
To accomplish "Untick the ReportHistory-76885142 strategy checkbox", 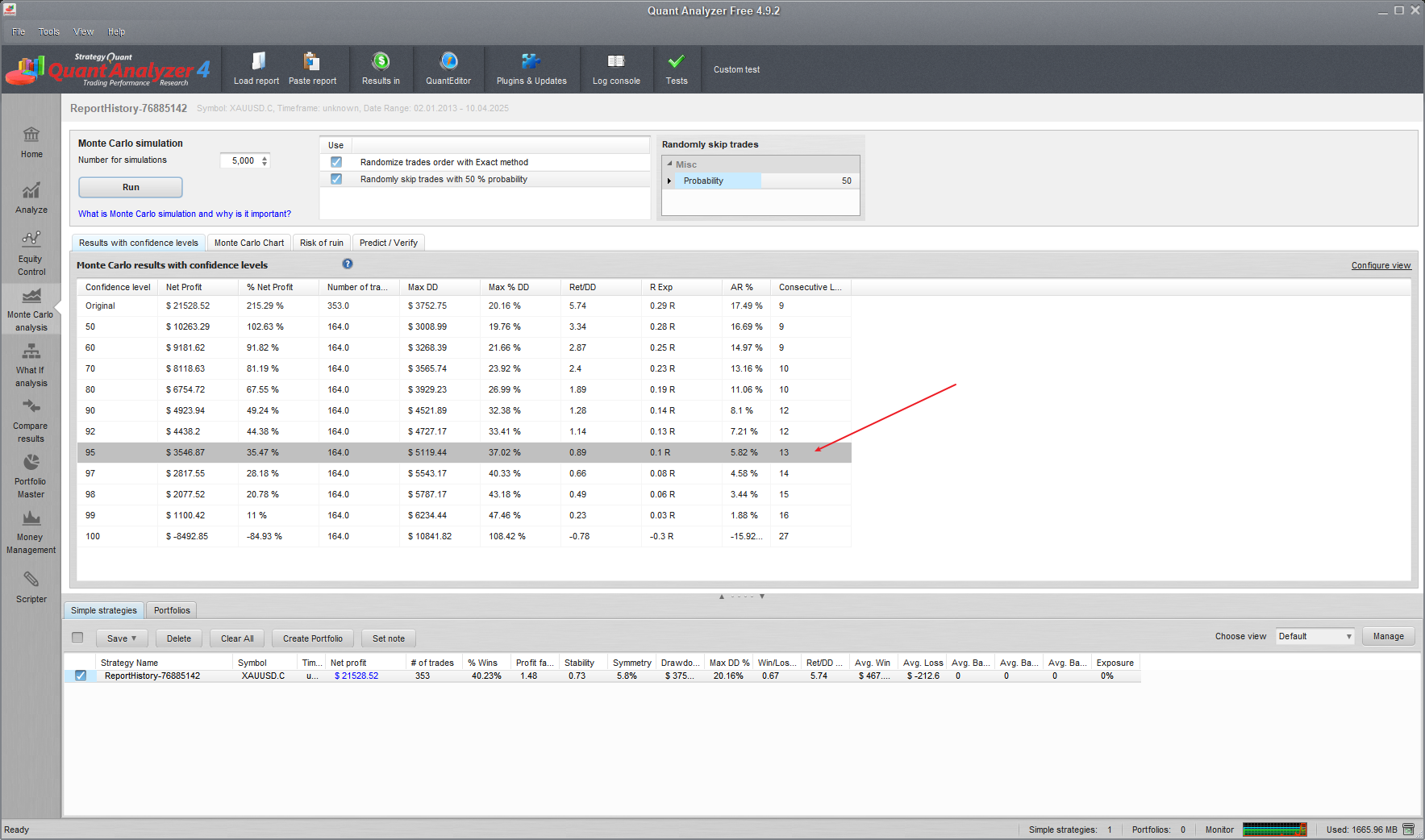I will [x=81, y=676].
